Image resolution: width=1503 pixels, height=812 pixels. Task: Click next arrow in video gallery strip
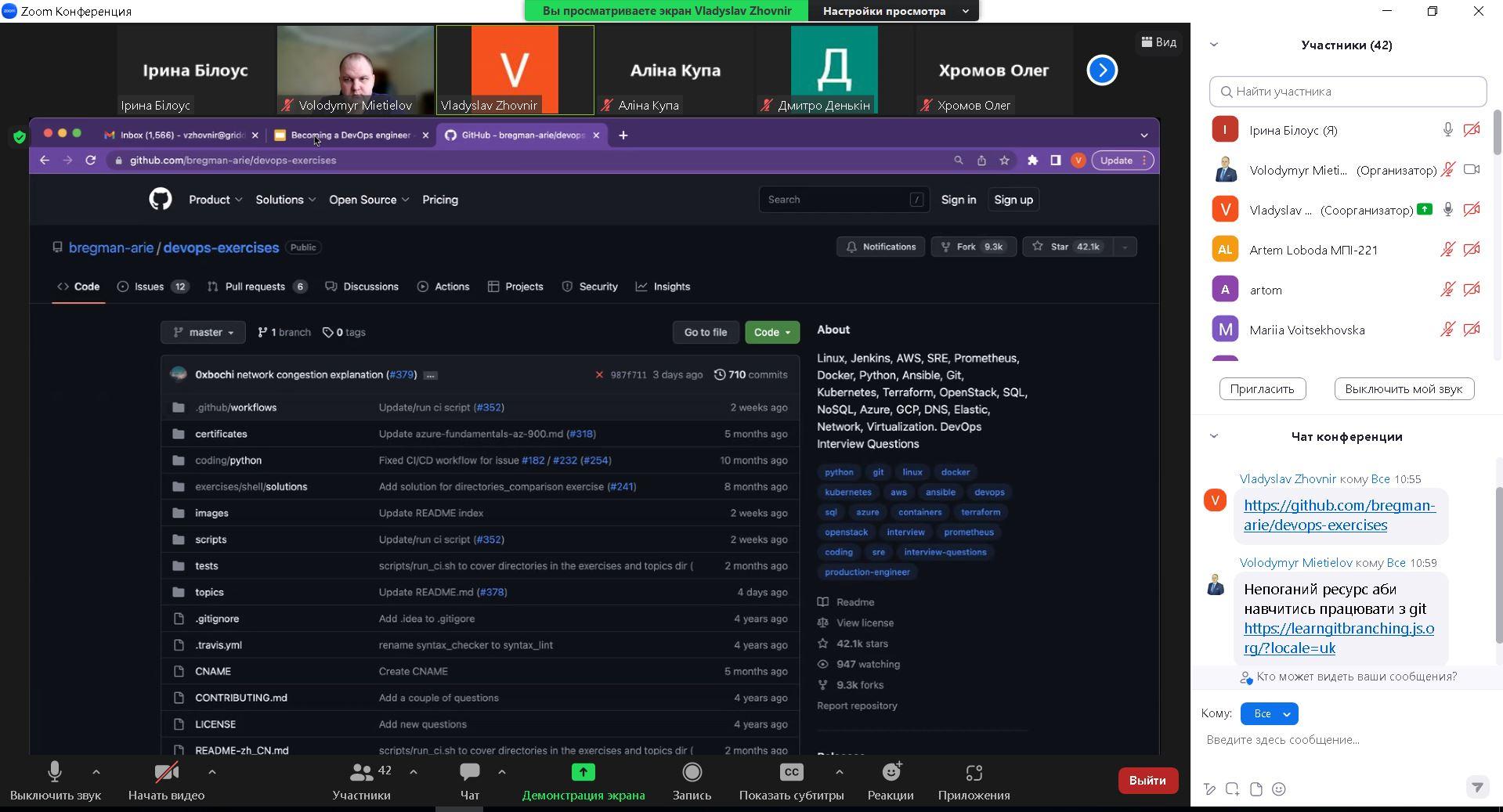(1102, 70)
